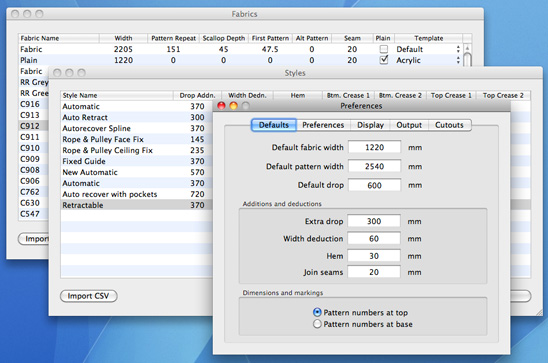Click the Default pattern width field
Image resolution: width=548 pixels, height=363 pixels.
[374, 166]
